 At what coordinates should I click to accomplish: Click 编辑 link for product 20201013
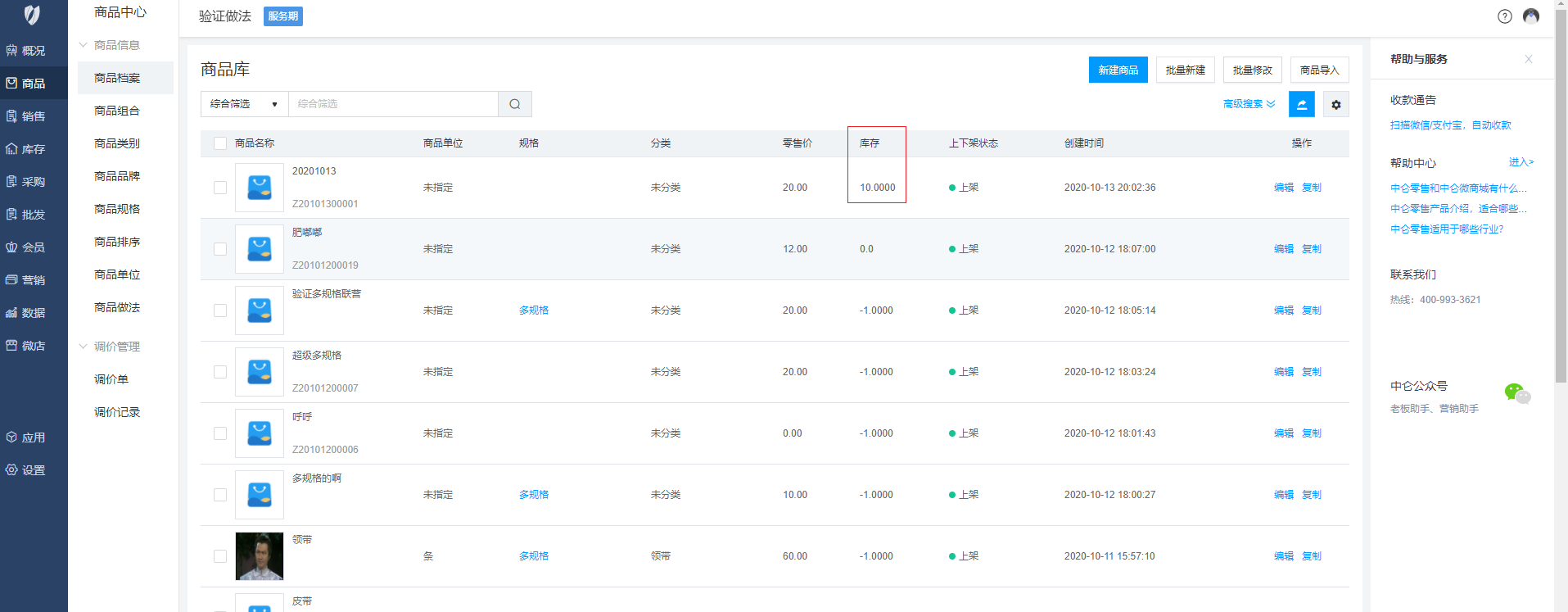(1283, 188)
